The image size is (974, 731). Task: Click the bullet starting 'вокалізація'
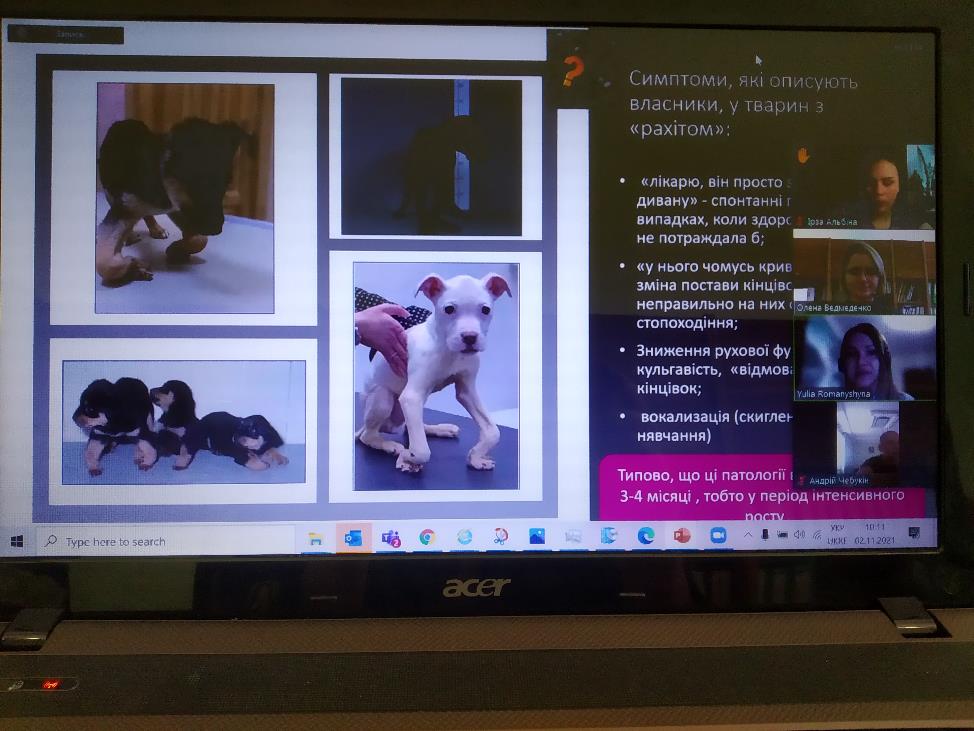coord(714,426)
